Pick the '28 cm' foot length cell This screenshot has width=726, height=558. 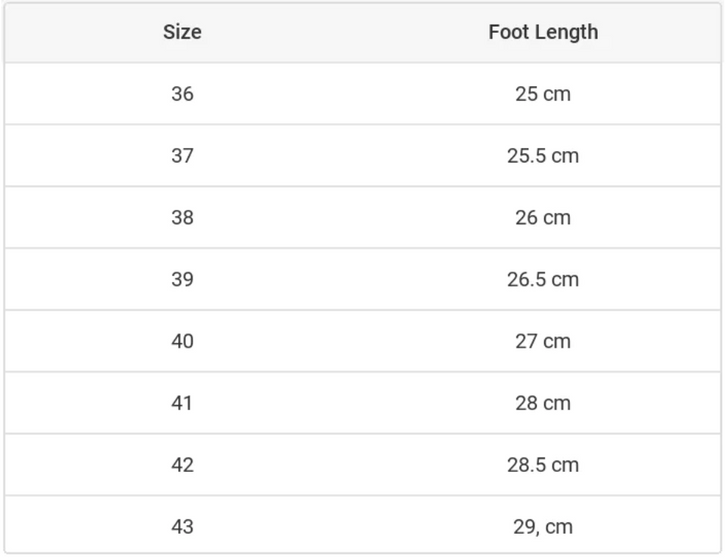[543, 403]
